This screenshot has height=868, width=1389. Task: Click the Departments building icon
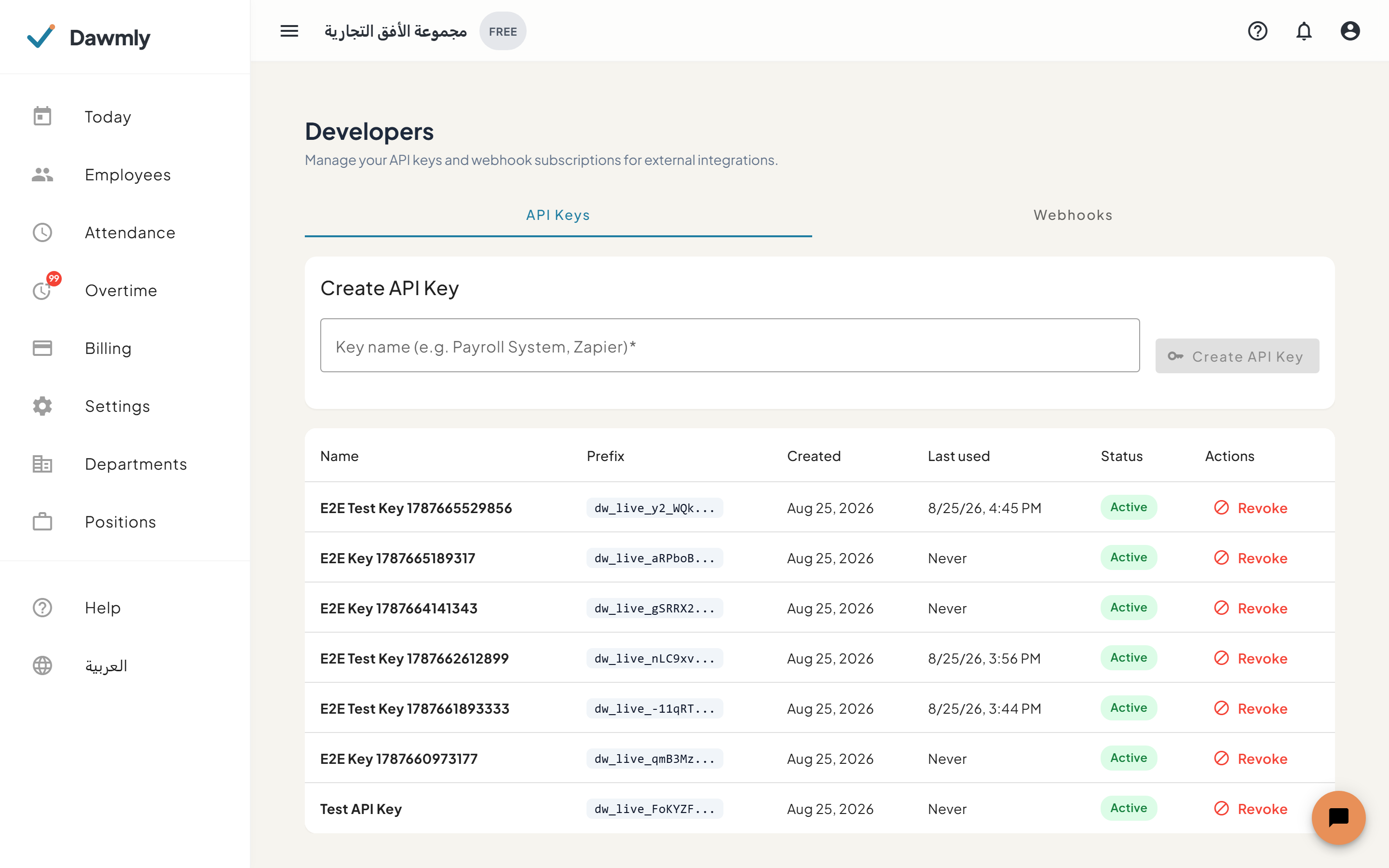click(x=42, y=464)
